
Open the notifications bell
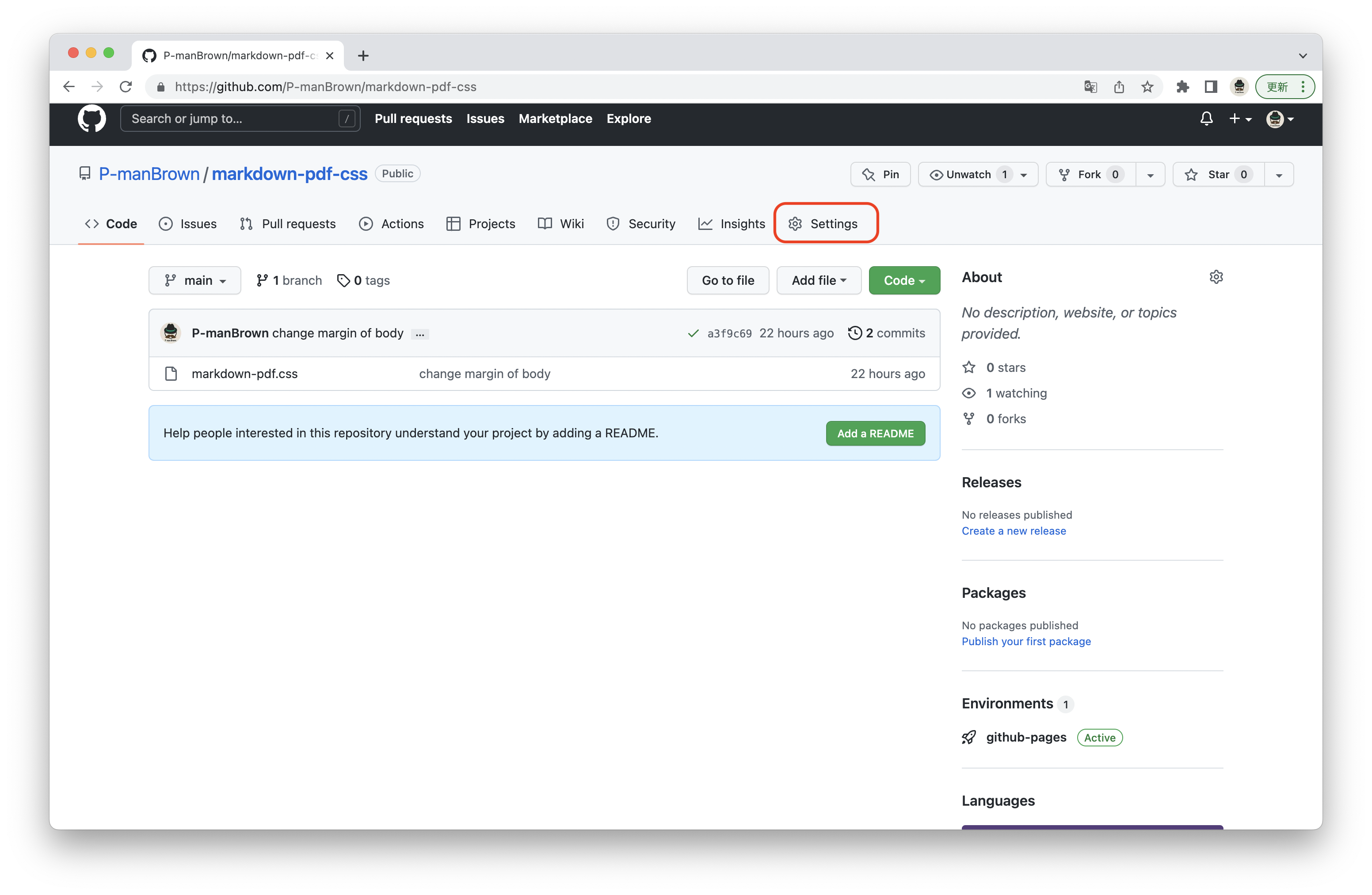(1206, 119)
